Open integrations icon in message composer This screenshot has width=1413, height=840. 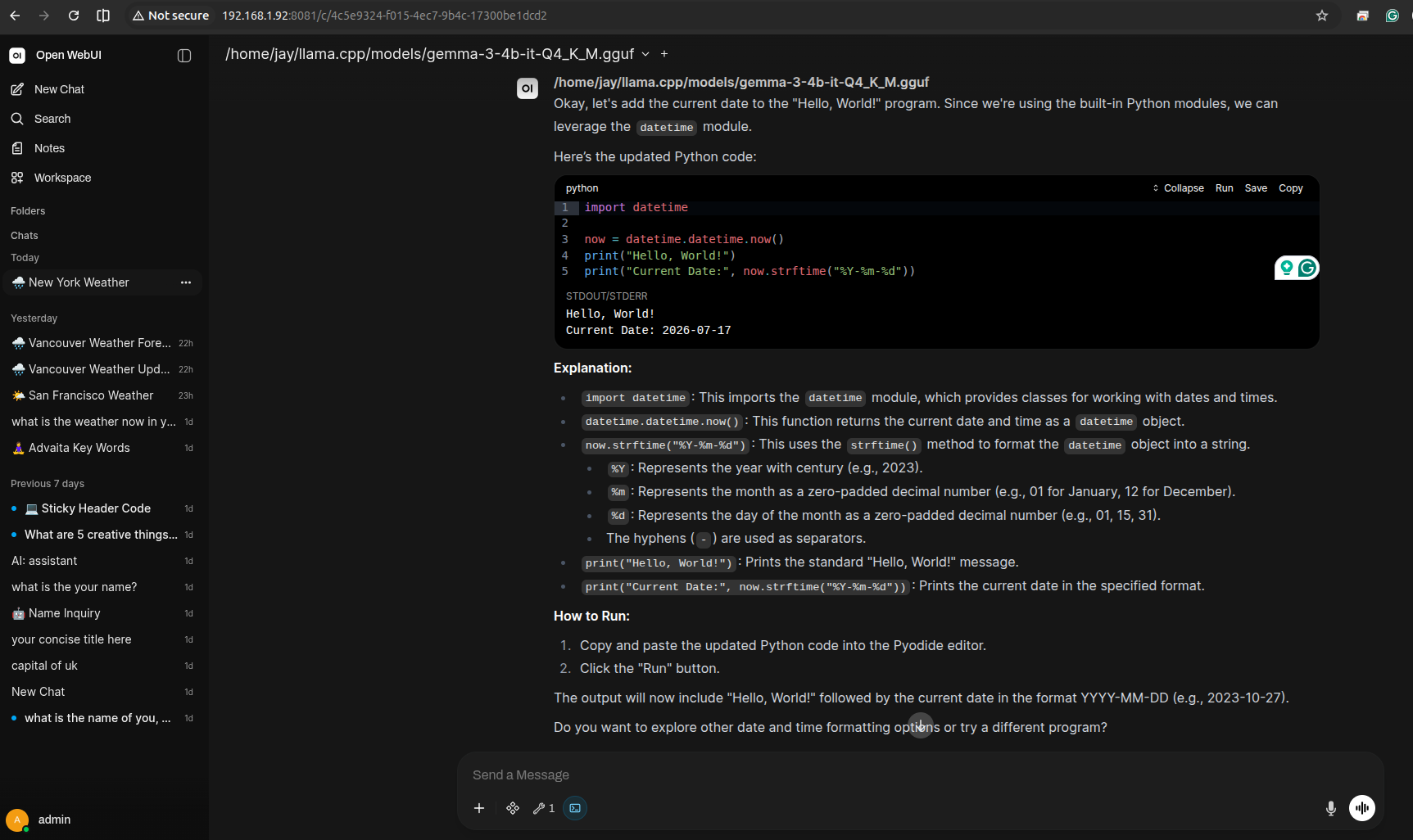pyautogui.click(x=513, y=808)
